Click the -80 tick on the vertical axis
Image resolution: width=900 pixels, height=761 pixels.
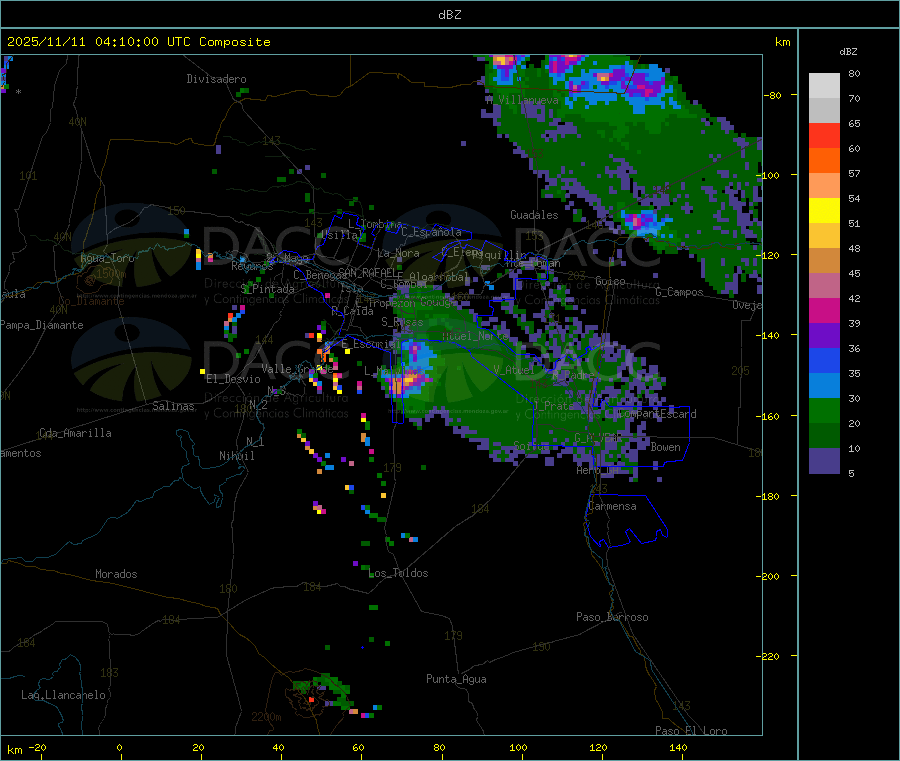(x=773, y=95)
